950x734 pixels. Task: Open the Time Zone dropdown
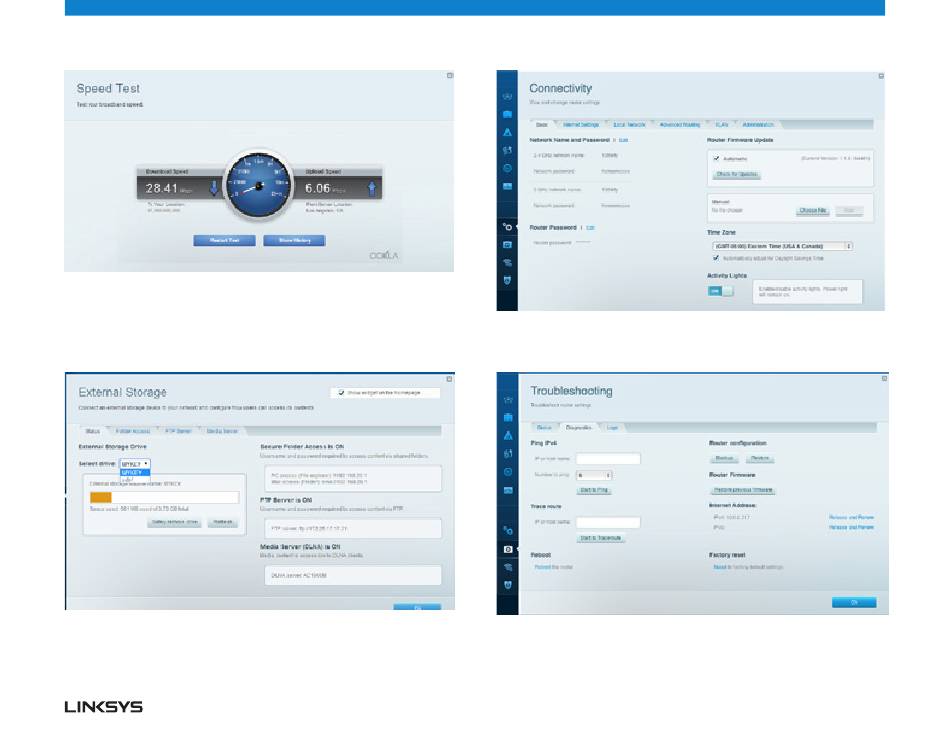coord(781,245)
